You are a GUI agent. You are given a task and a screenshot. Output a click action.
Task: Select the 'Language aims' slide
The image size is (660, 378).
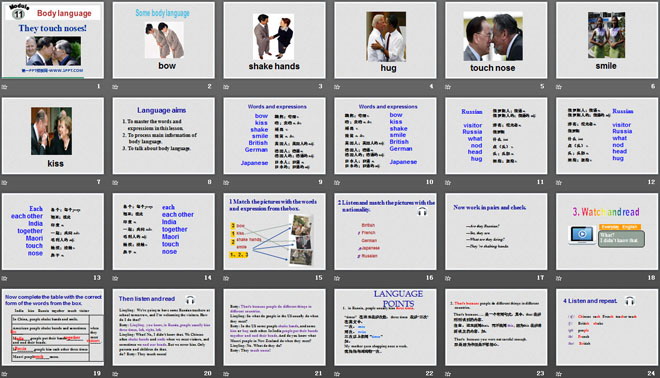[x=164, y=136]
